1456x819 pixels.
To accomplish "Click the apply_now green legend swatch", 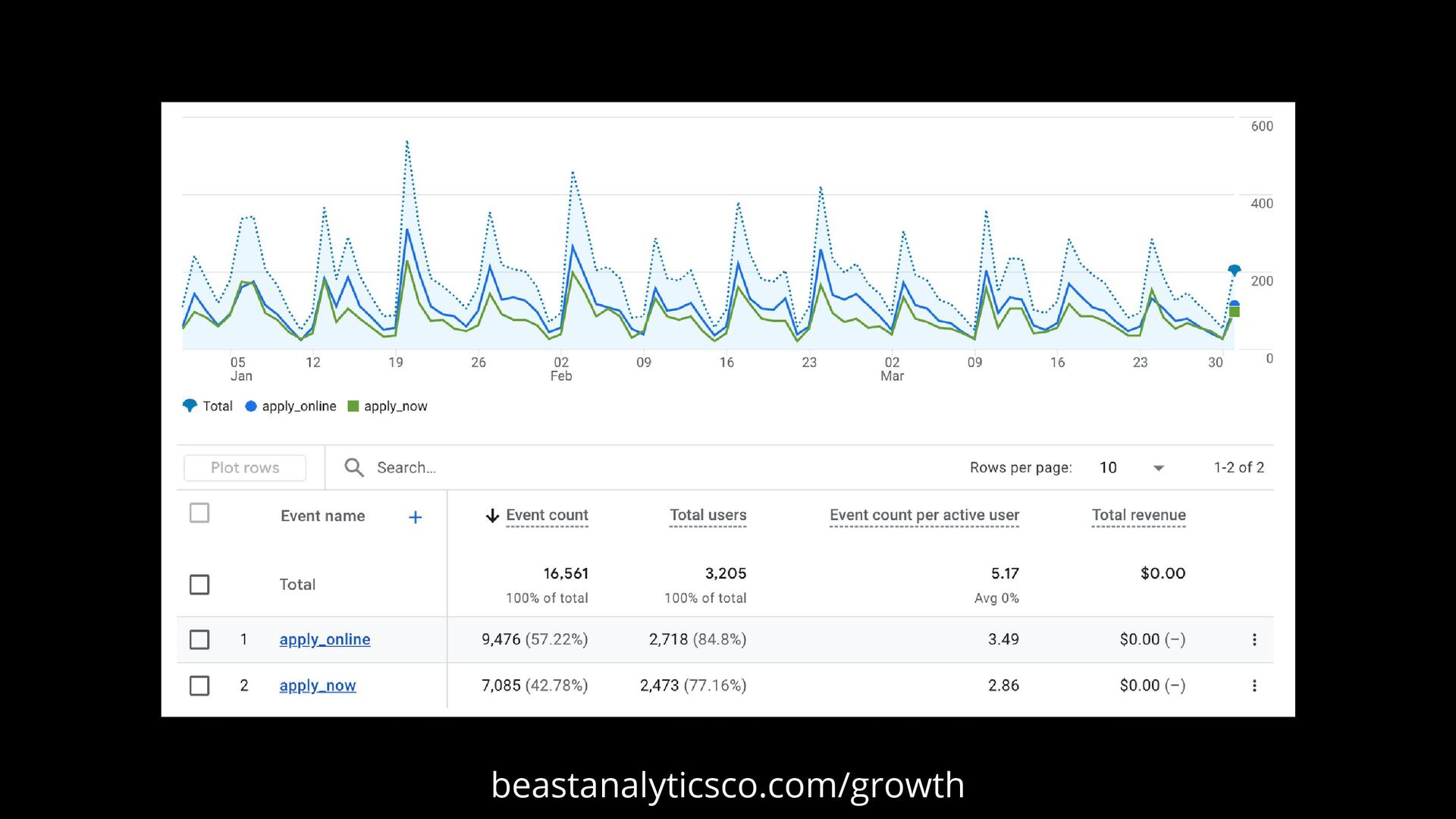I will [353, 406].
